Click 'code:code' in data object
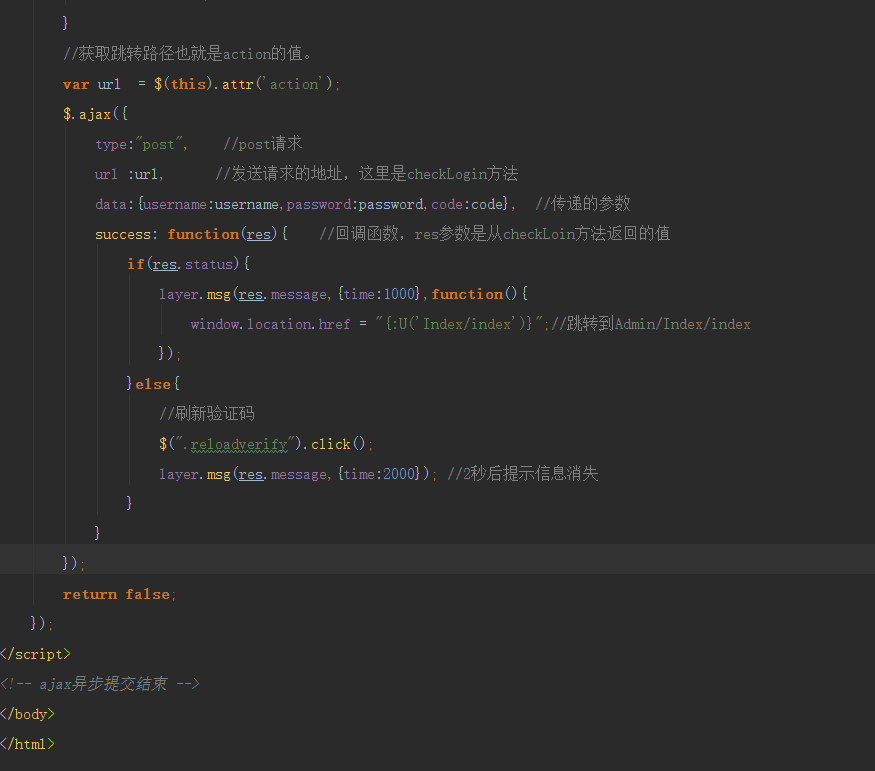 tap(467, 204)
